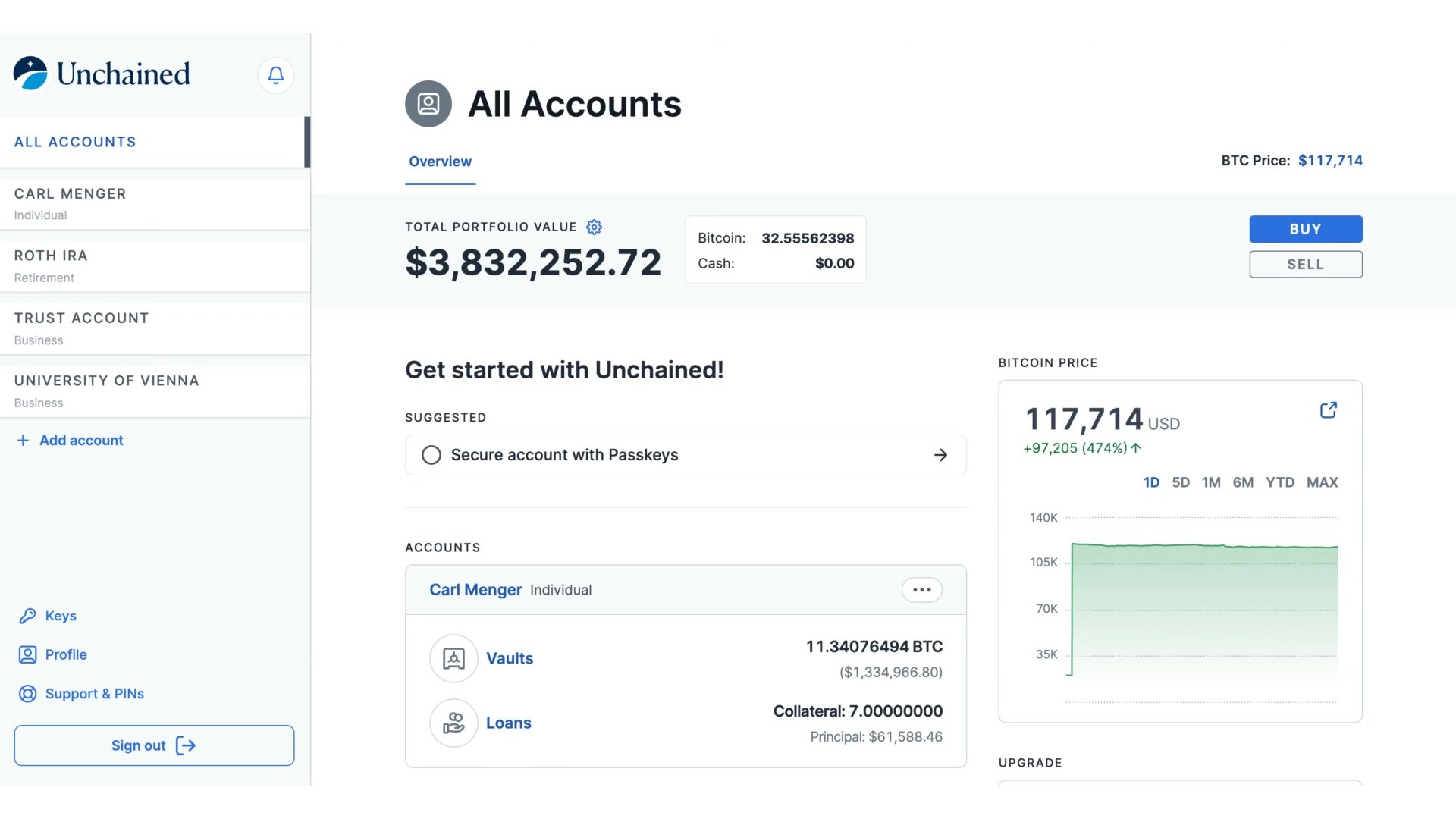Screen dimensions: 1456x819
Task: Click the Unchained logo
Action: point(102,74)
